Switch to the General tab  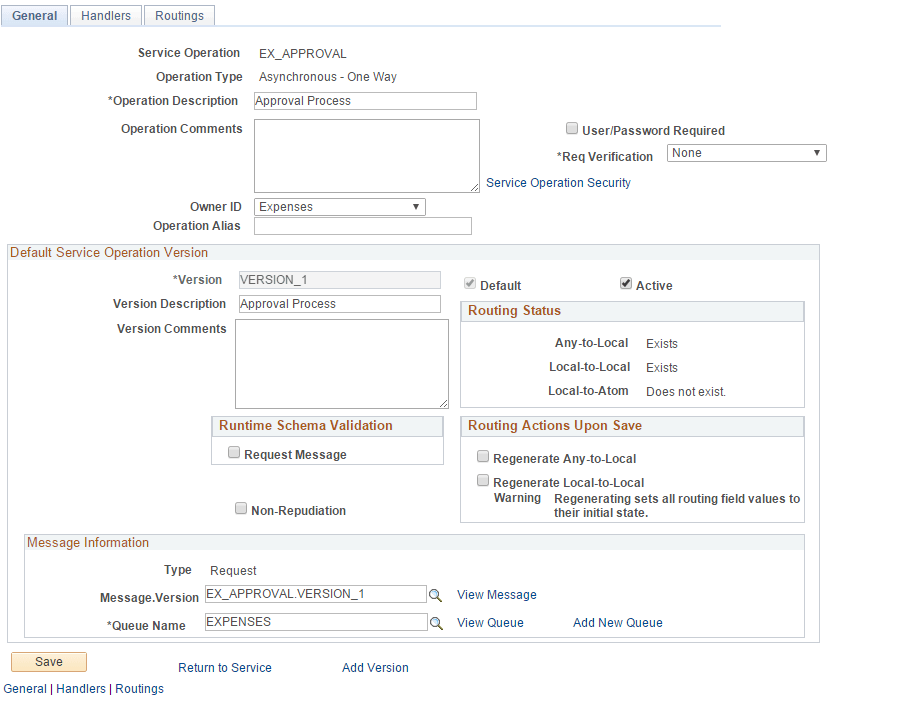[34, 16]
